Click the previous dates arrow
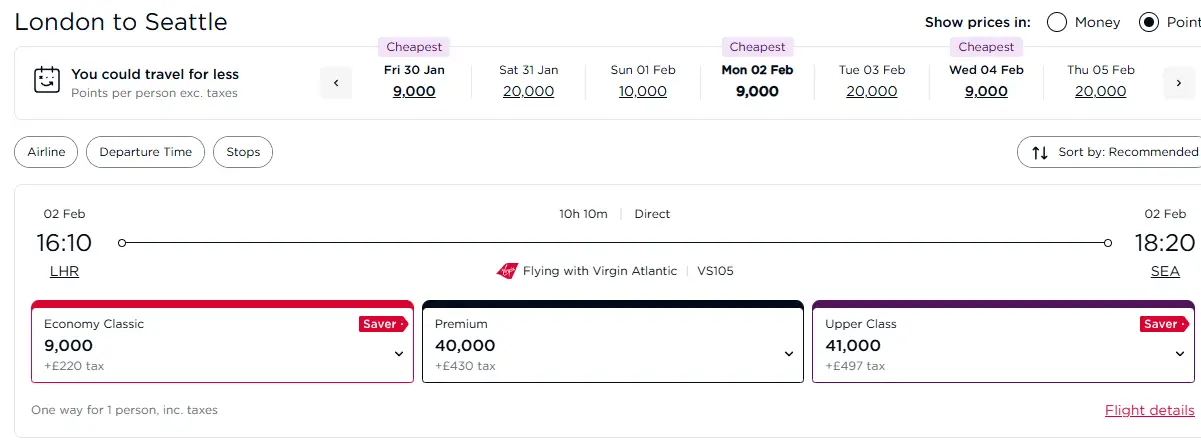This screenshot has height=446, width=1201. [x=336, y=83]
